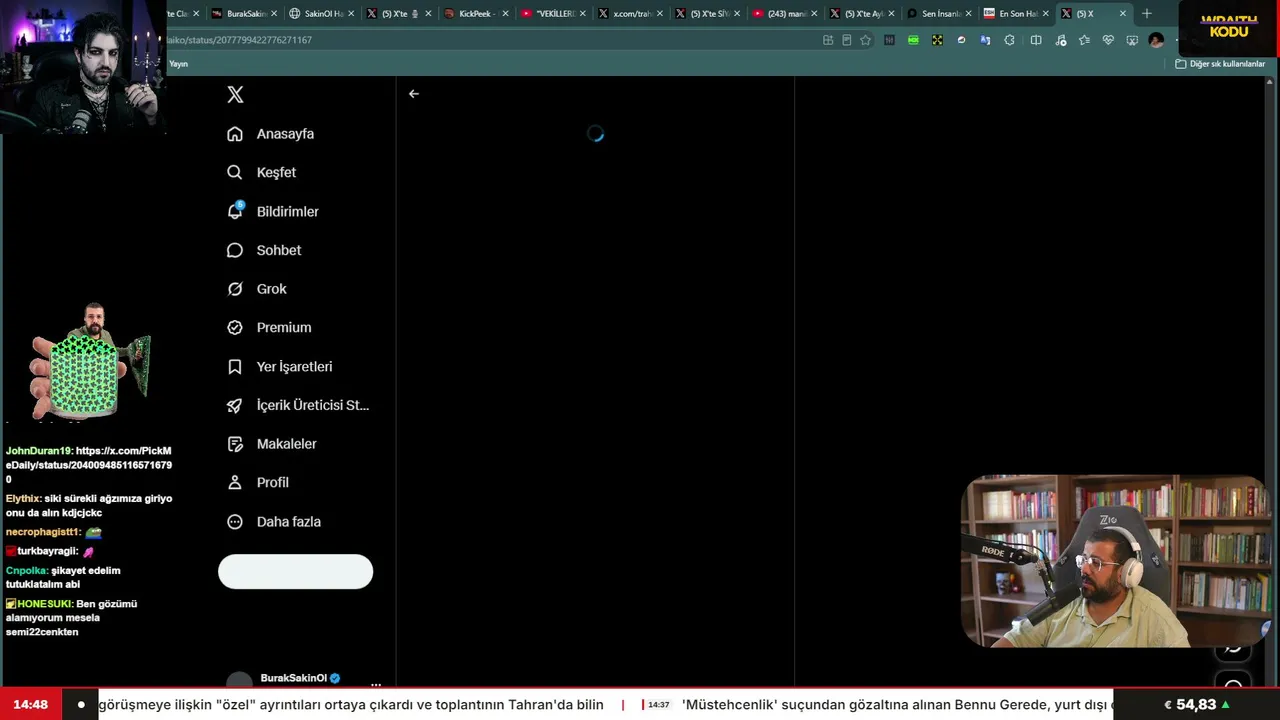Click the Yayın bookmark bar item
Image resolution: width=1280 pixels, height=720 pixels.
(178, 64)
